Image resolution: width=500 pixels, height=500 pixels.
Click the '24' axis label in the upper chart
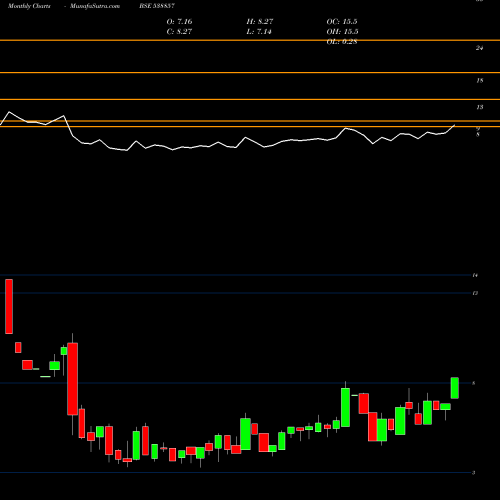coord(479,48)
